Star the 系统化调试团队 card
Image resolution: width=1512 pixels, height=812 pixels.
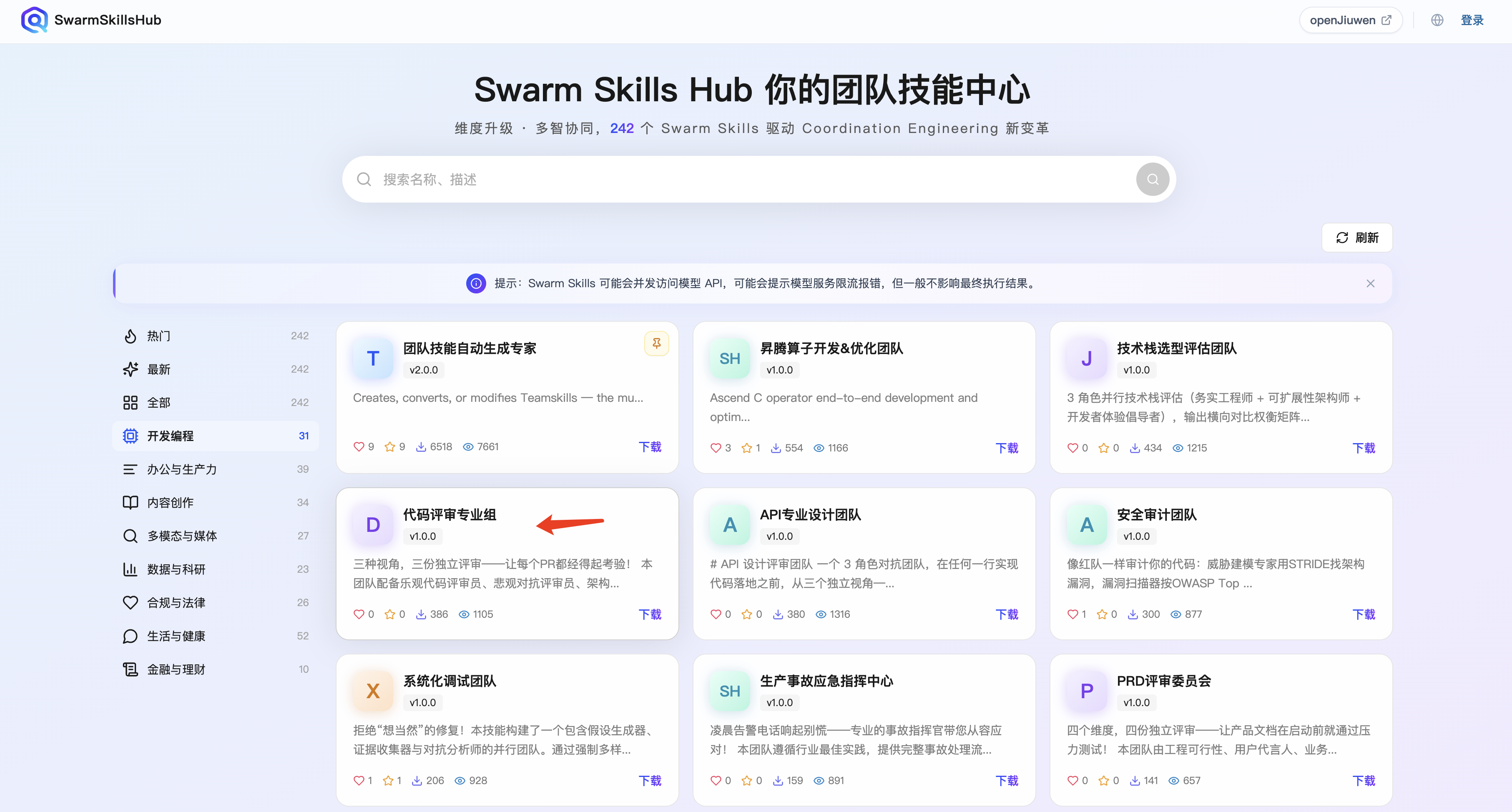click(387, 780)
